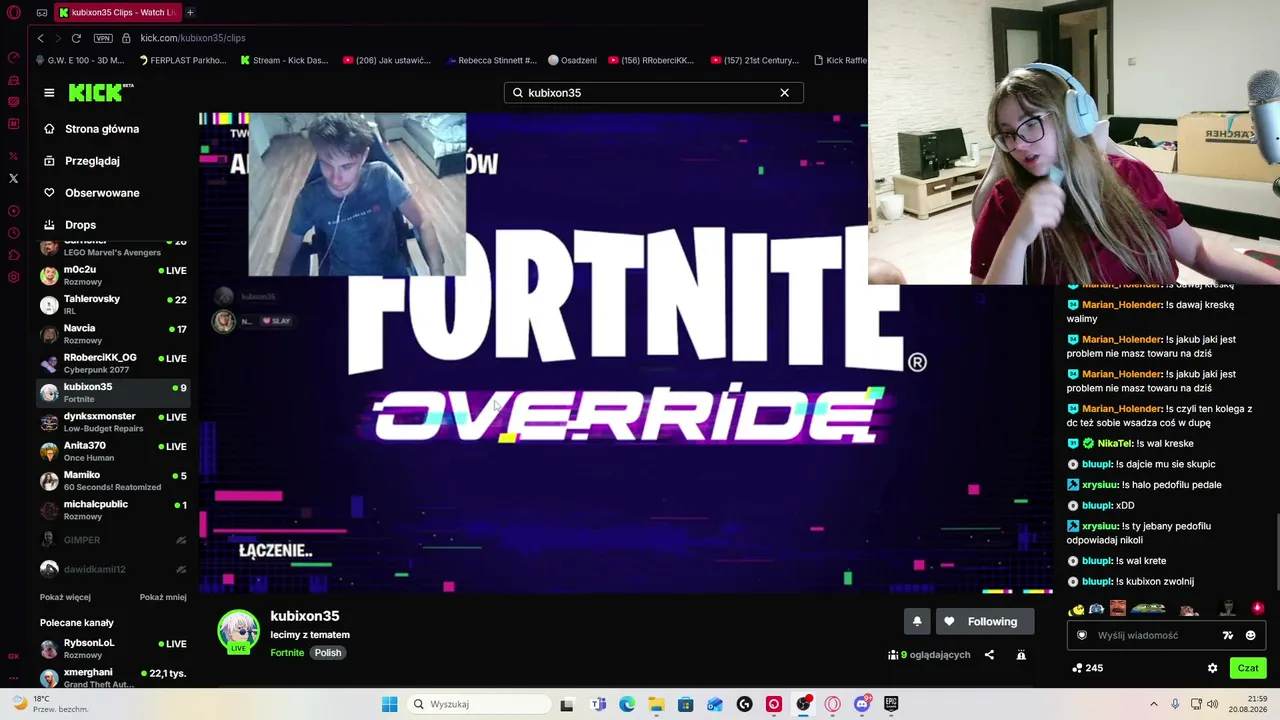This screenshot has height=720, width=1280.
Task: Open recommended channel xmerghani
Action: (113, 677)
